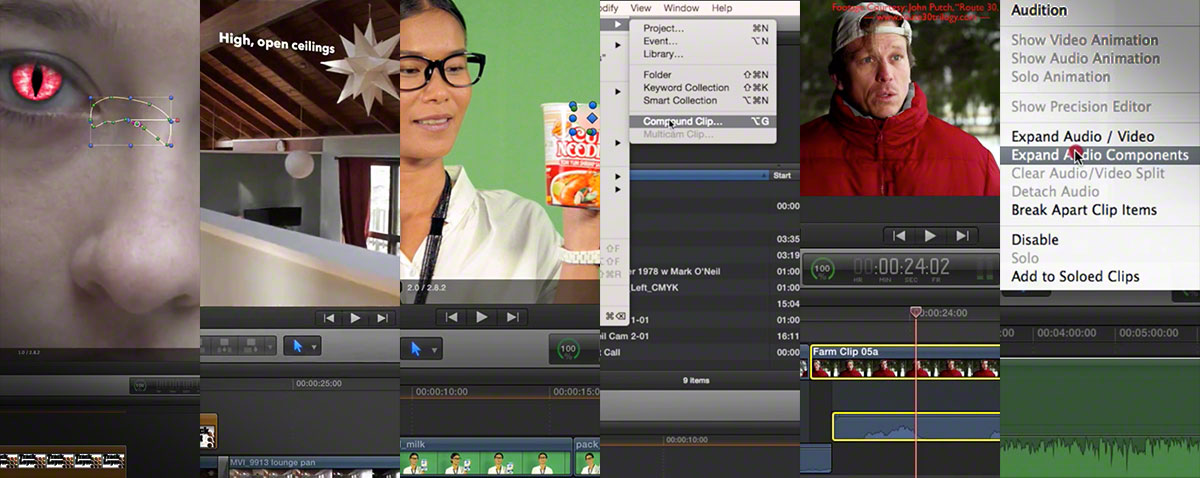Select the yellow-outlined audio clip below Farm Clip 05a

tap(916, 427)
